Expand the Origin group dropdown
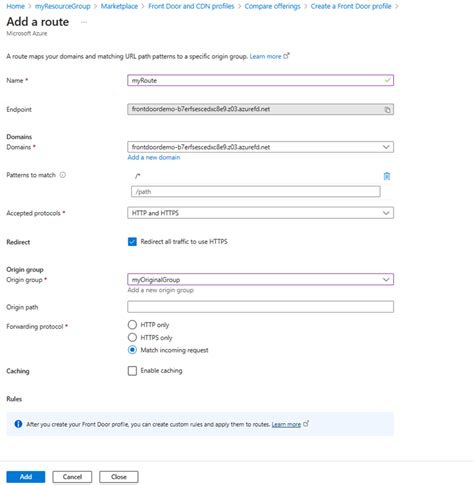This screenshot has height=485, width=474. click(x=260, y=280)
